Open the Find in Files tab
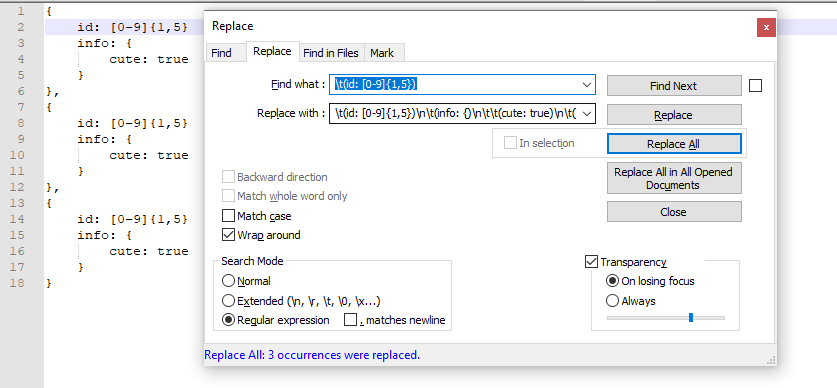This screenshot has height=388, width=837. 331,53
